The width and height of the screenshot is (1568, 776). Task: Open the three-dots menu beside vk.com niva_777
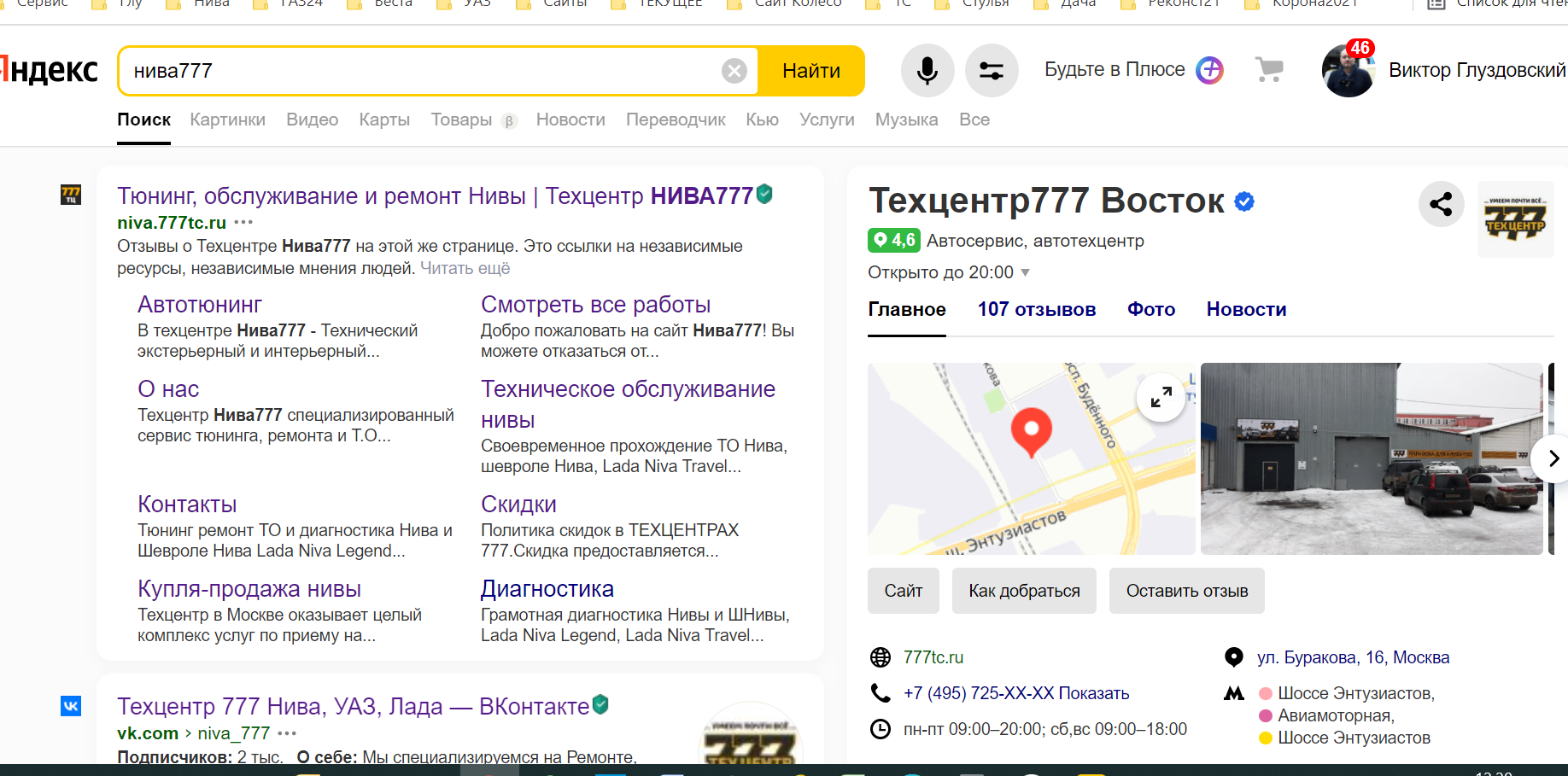tap(287, 733)
